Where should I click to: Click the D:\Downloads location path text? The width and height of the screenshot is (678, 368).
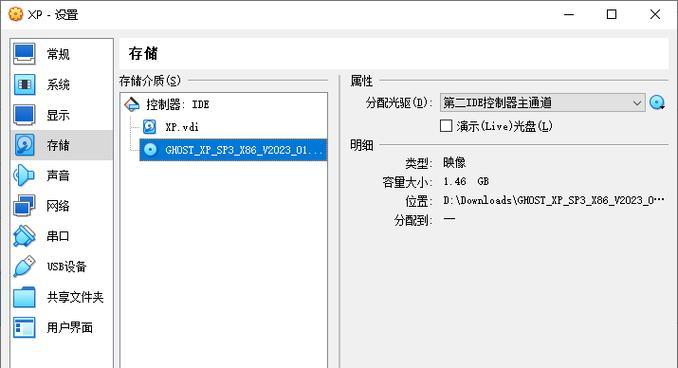click(x=553, y=200)
